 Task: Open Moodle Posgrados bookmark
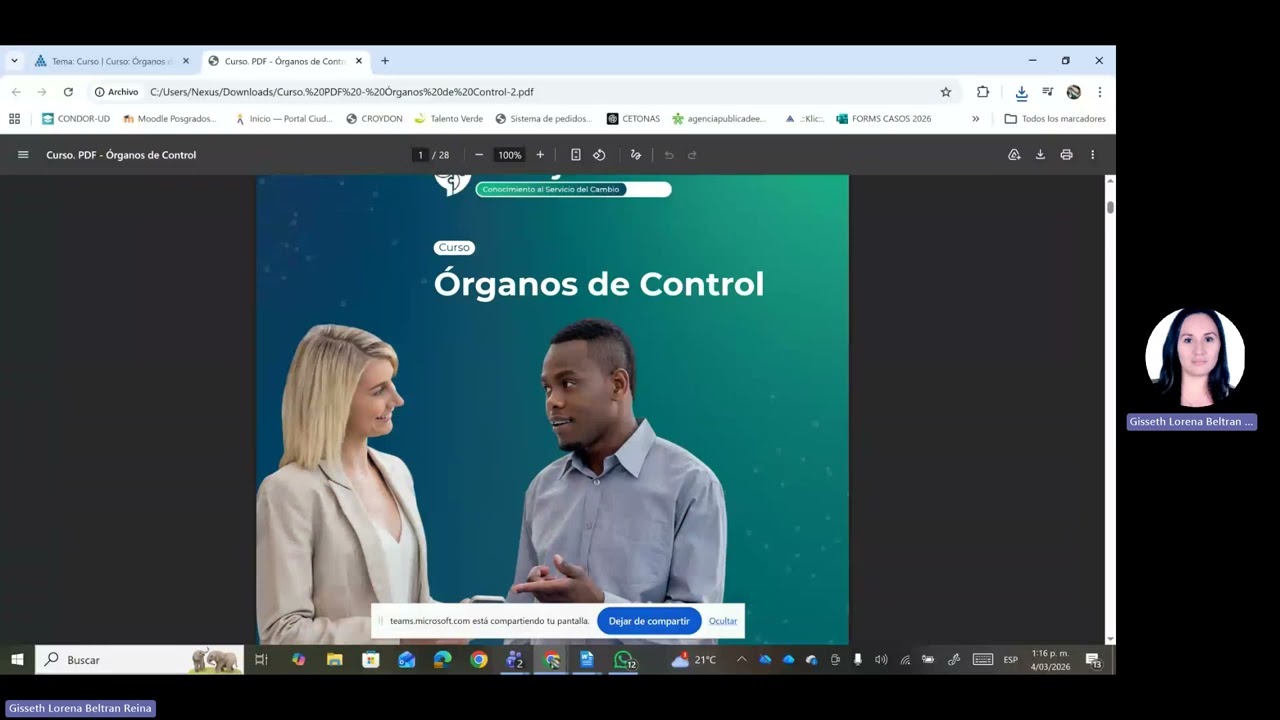[169, 119]
